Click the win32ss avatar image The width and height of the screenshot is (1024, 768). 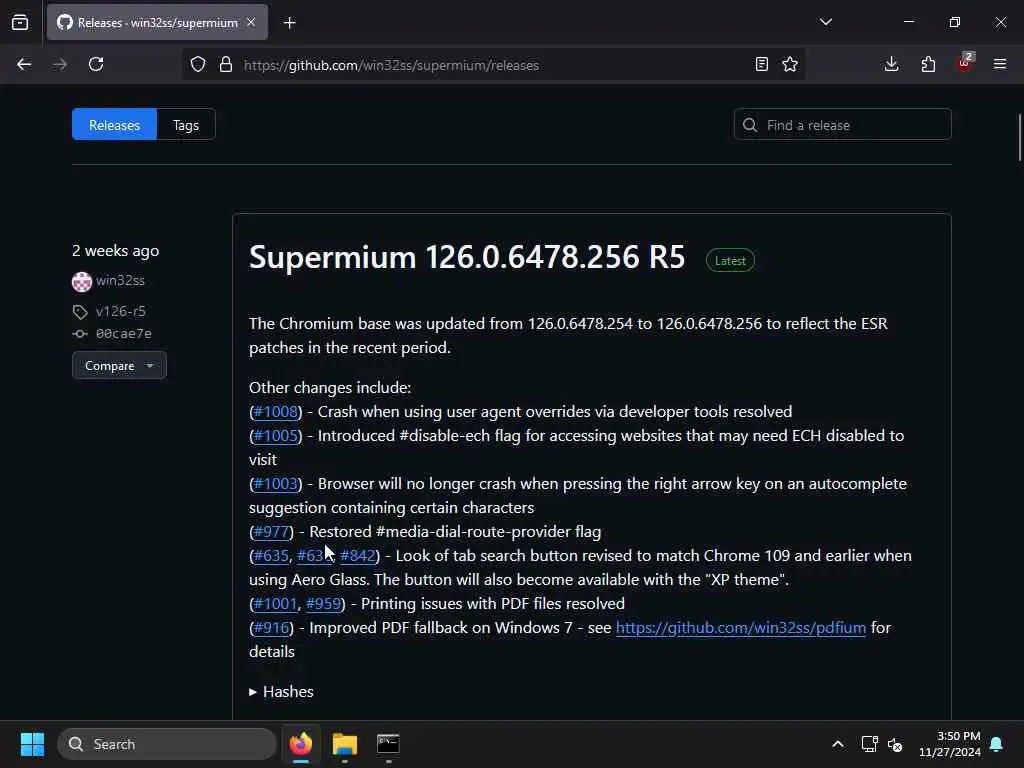82,281
